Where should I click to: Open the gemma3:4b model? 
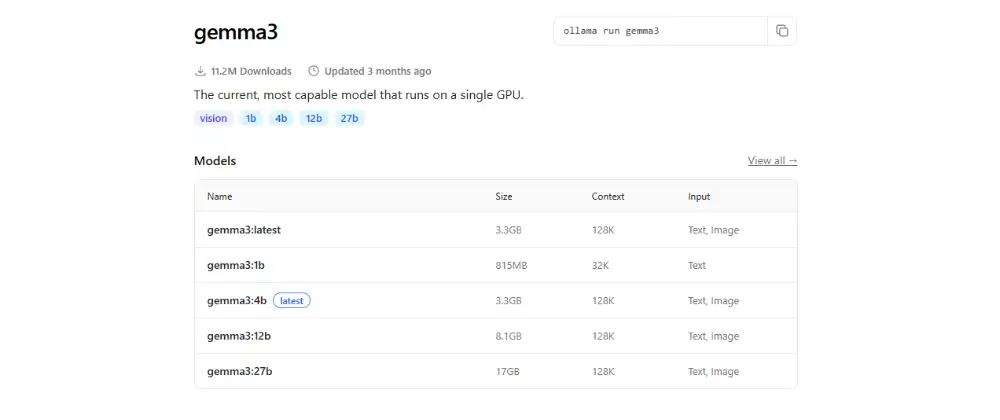[237, 301]
